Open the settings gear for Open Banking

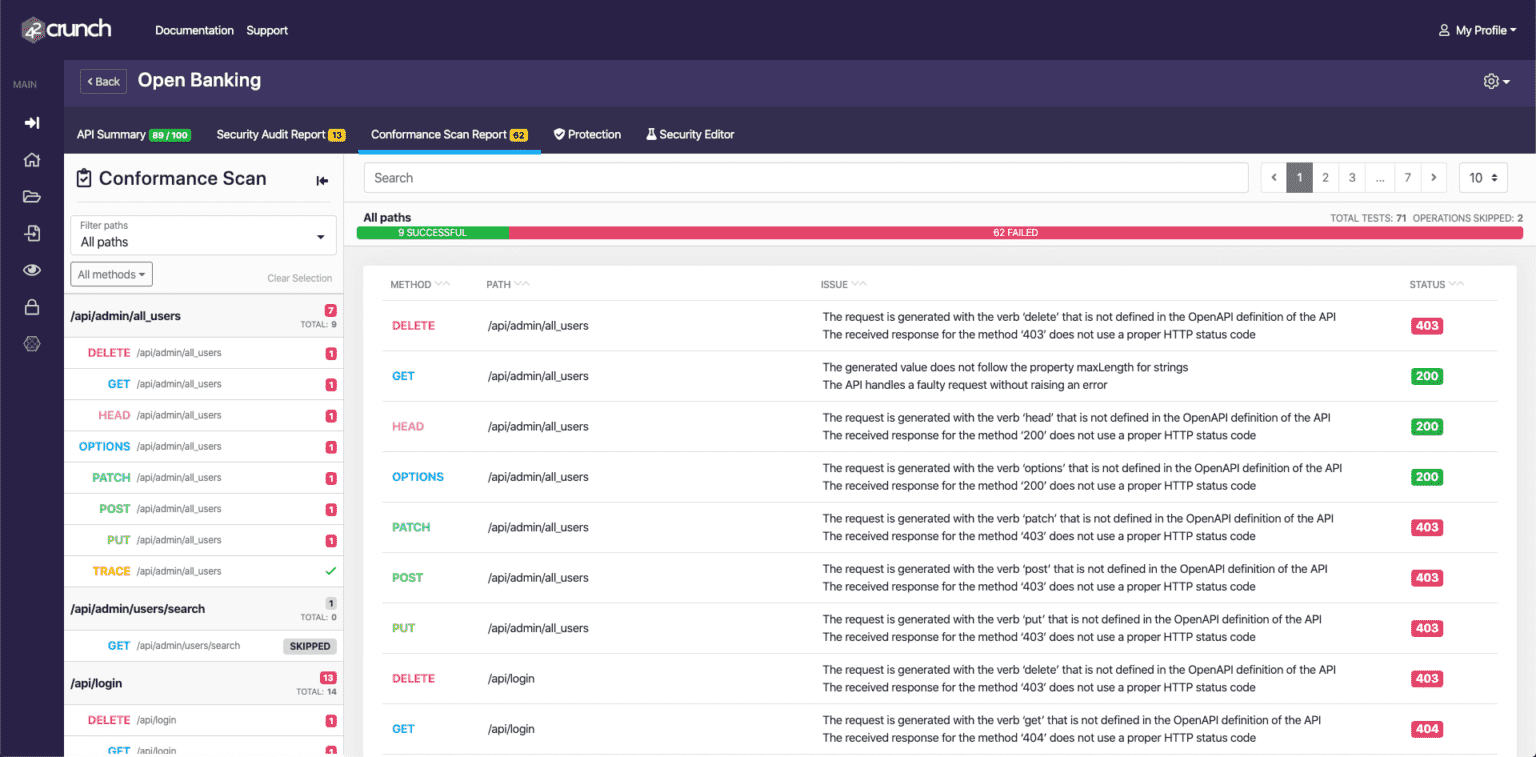click(1492, 81)
